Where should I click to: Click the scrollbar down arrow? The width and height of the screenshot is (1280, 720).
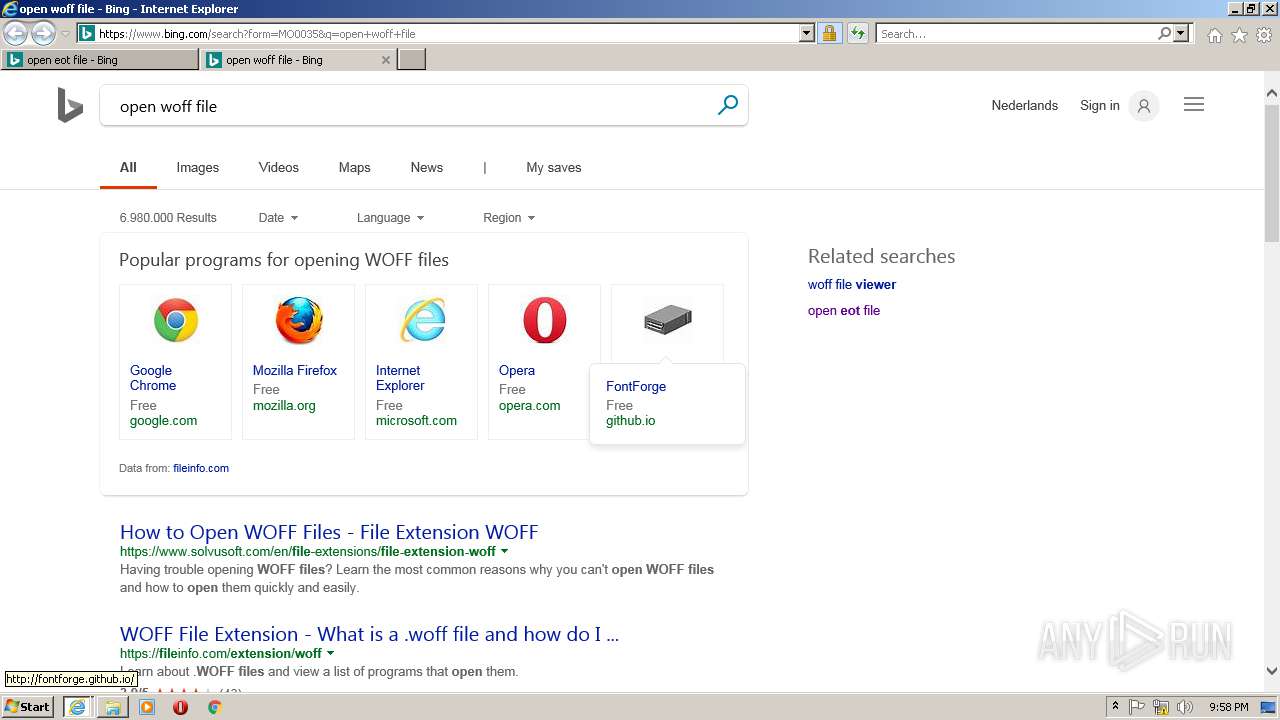pyautogui.click(x=1272, y=672)
